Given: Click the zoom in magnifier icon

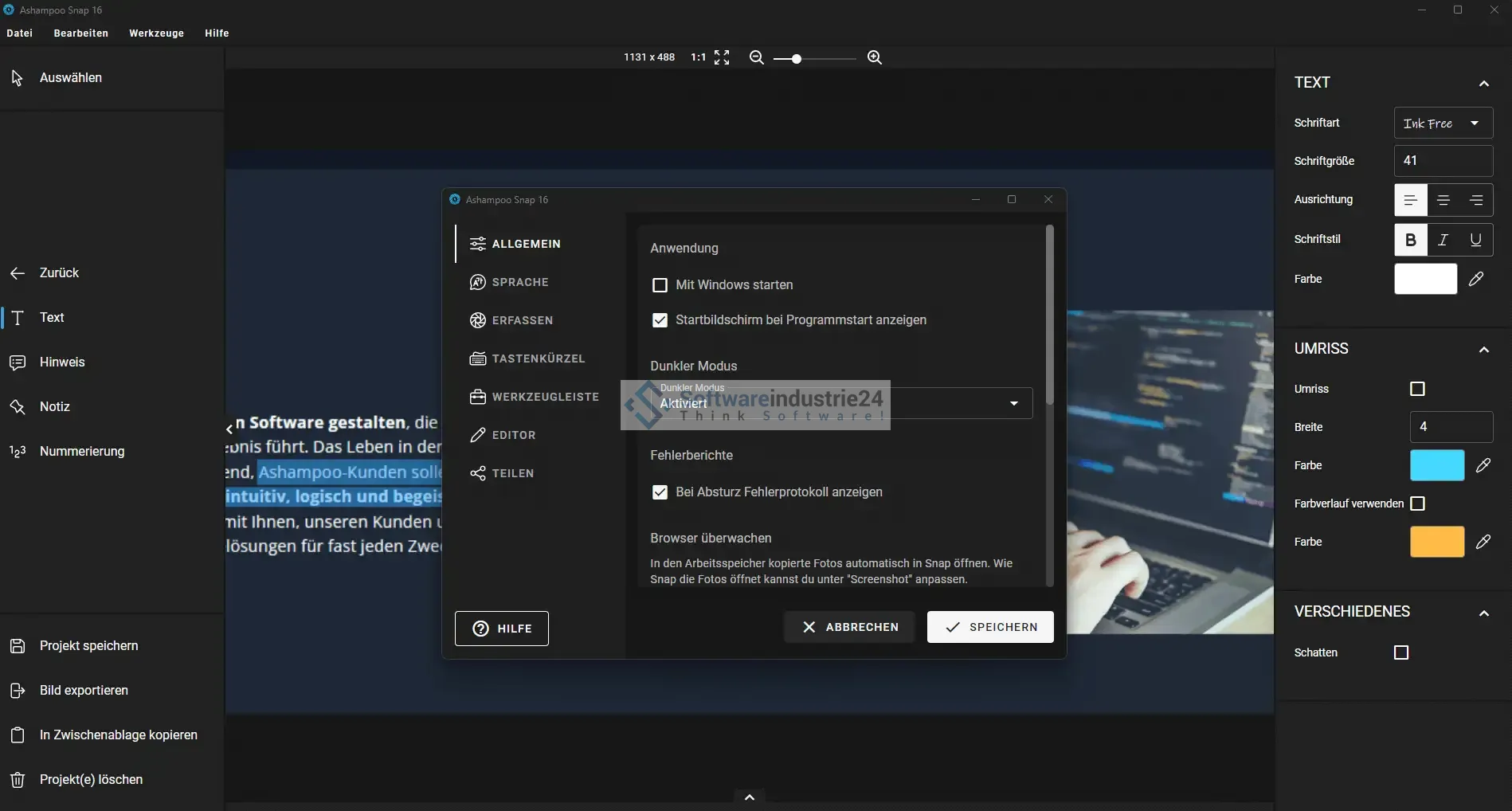Looking at the screenshot, I should (874, 57).
